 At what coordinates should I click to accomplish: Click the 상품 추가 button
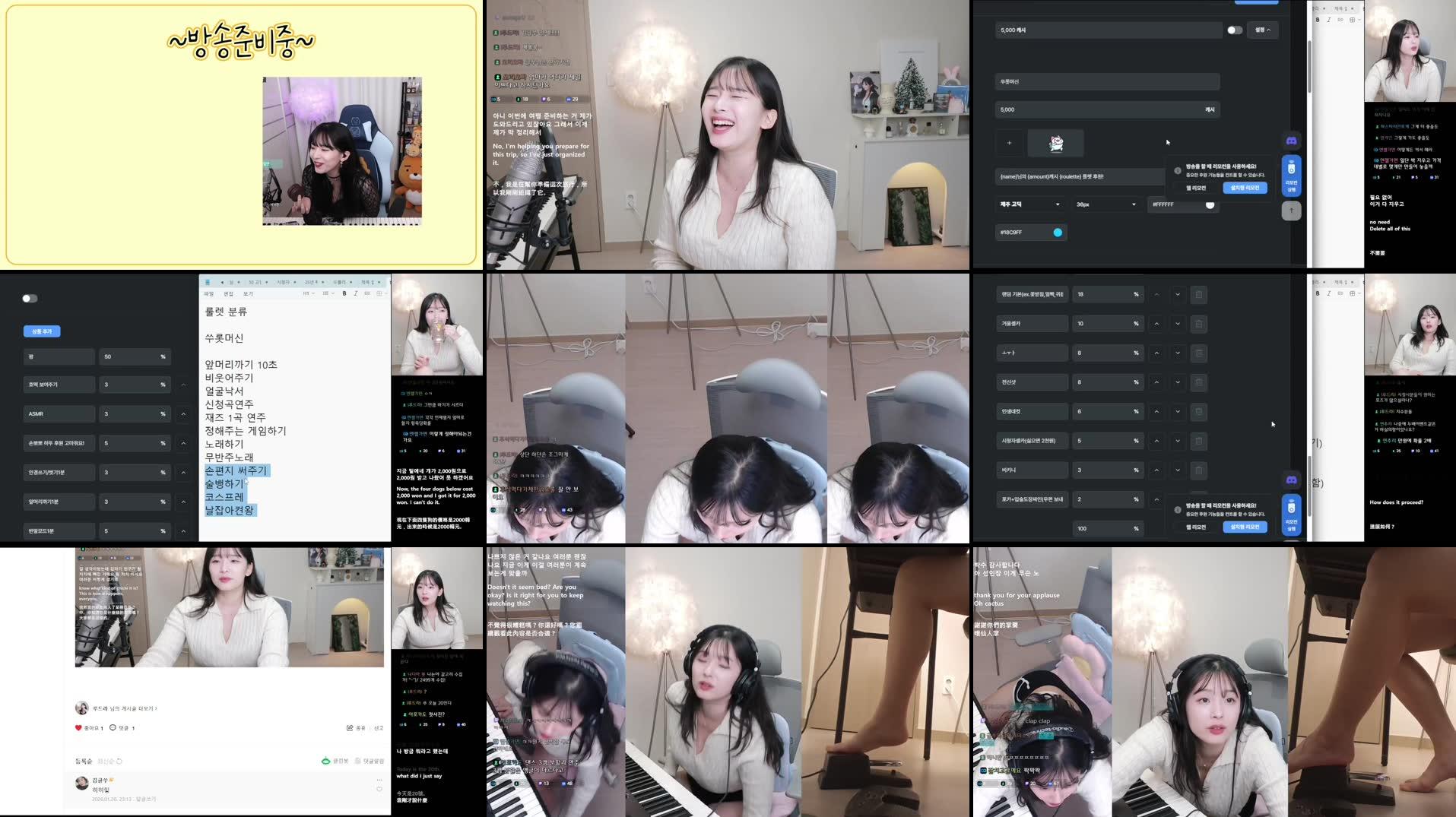[42, 331]
